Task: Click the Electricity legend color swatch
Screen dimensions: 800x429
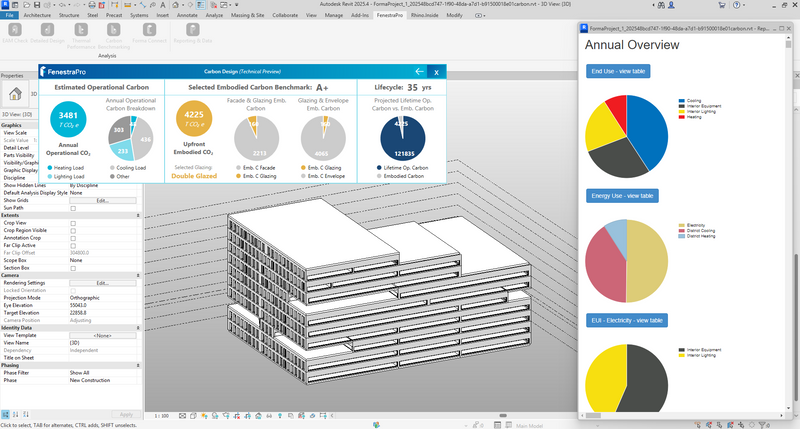Action: pos(682,225)
